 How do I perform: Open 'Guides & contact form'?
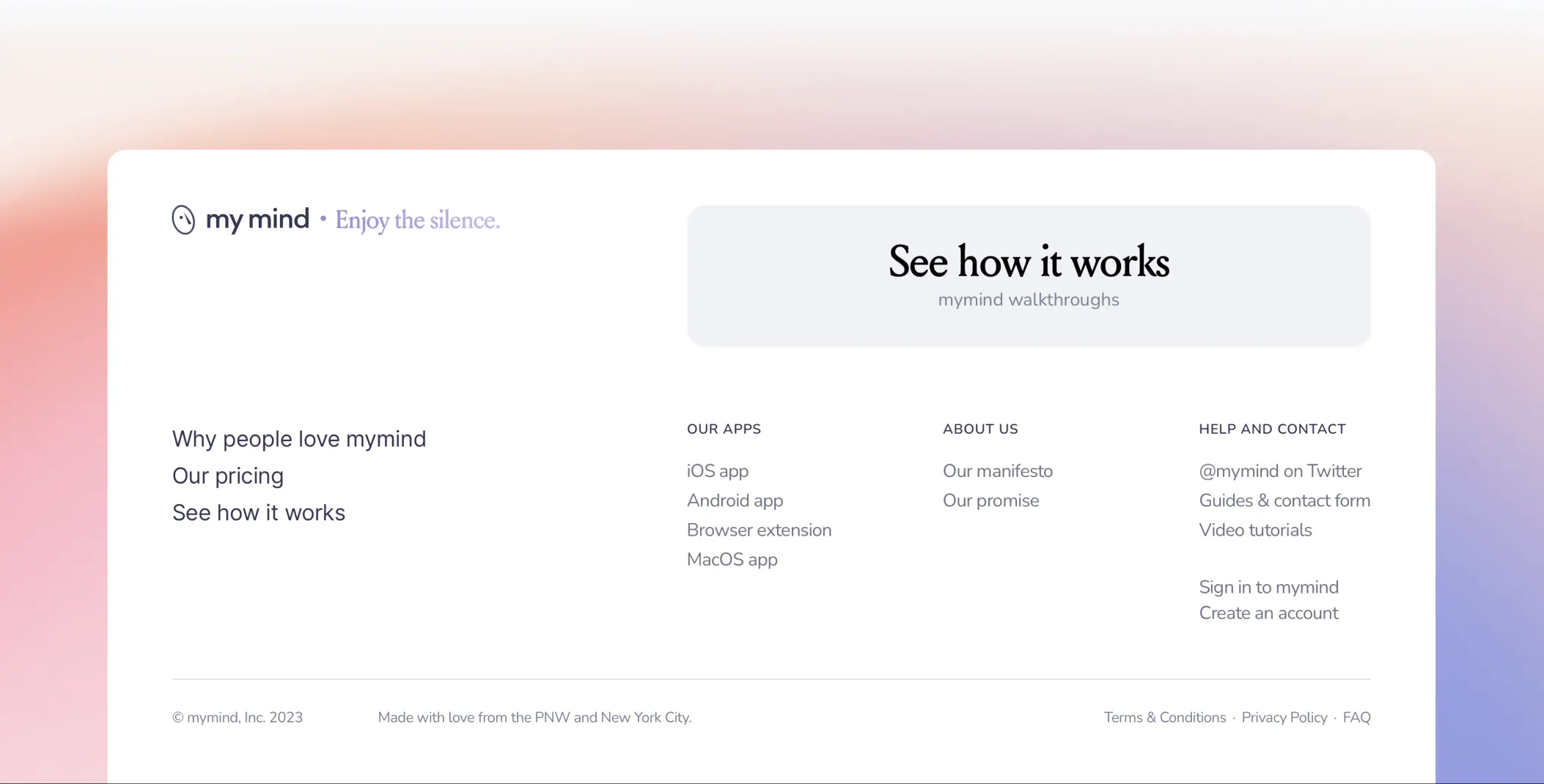(1284, 500)
